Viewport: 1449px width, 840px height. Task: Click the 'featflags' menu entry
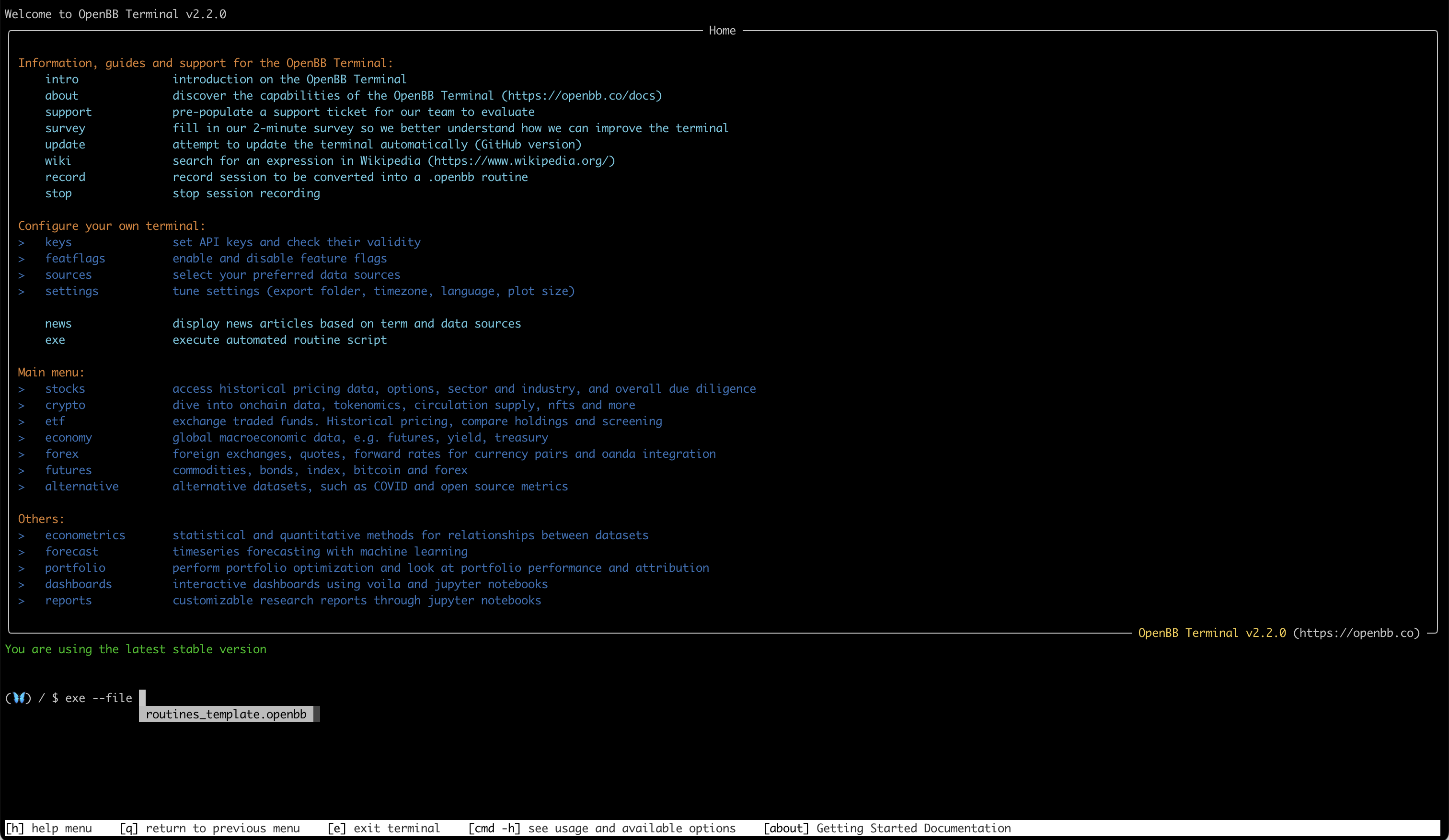pyautogui.click(x=75, y=259)
